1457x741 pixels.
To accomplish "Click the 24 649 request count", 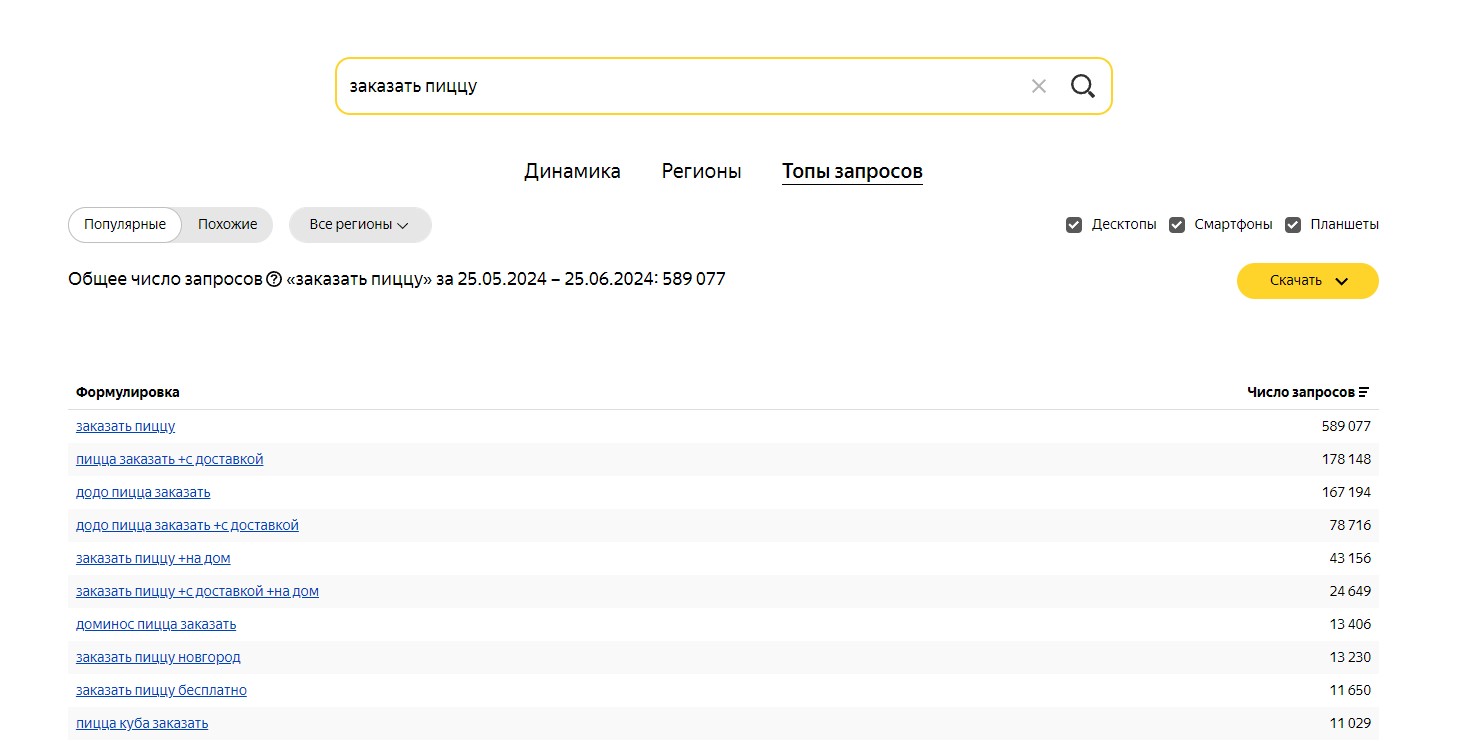I will [1350, 591].
